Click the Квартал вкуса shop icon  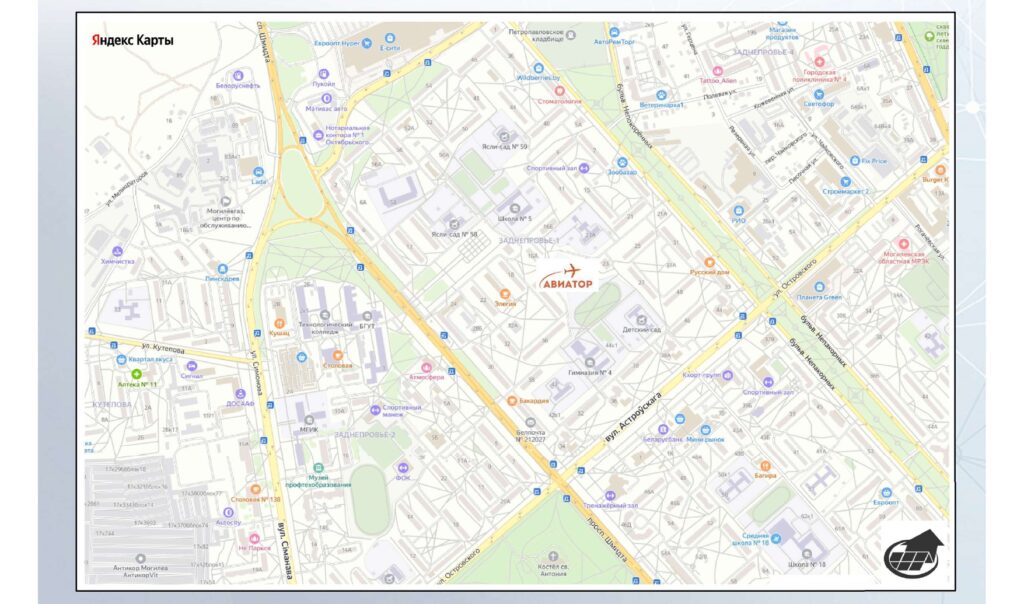click(x=121, y=360)
